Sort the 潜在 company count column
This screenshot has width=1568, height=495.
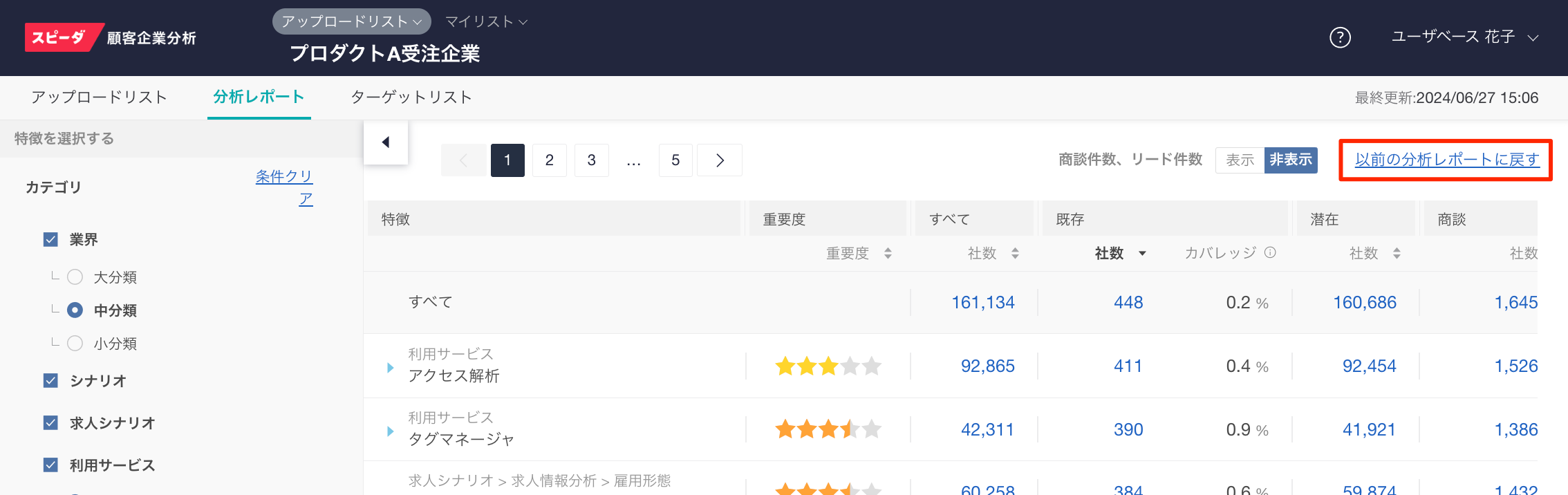point(1397,254)
